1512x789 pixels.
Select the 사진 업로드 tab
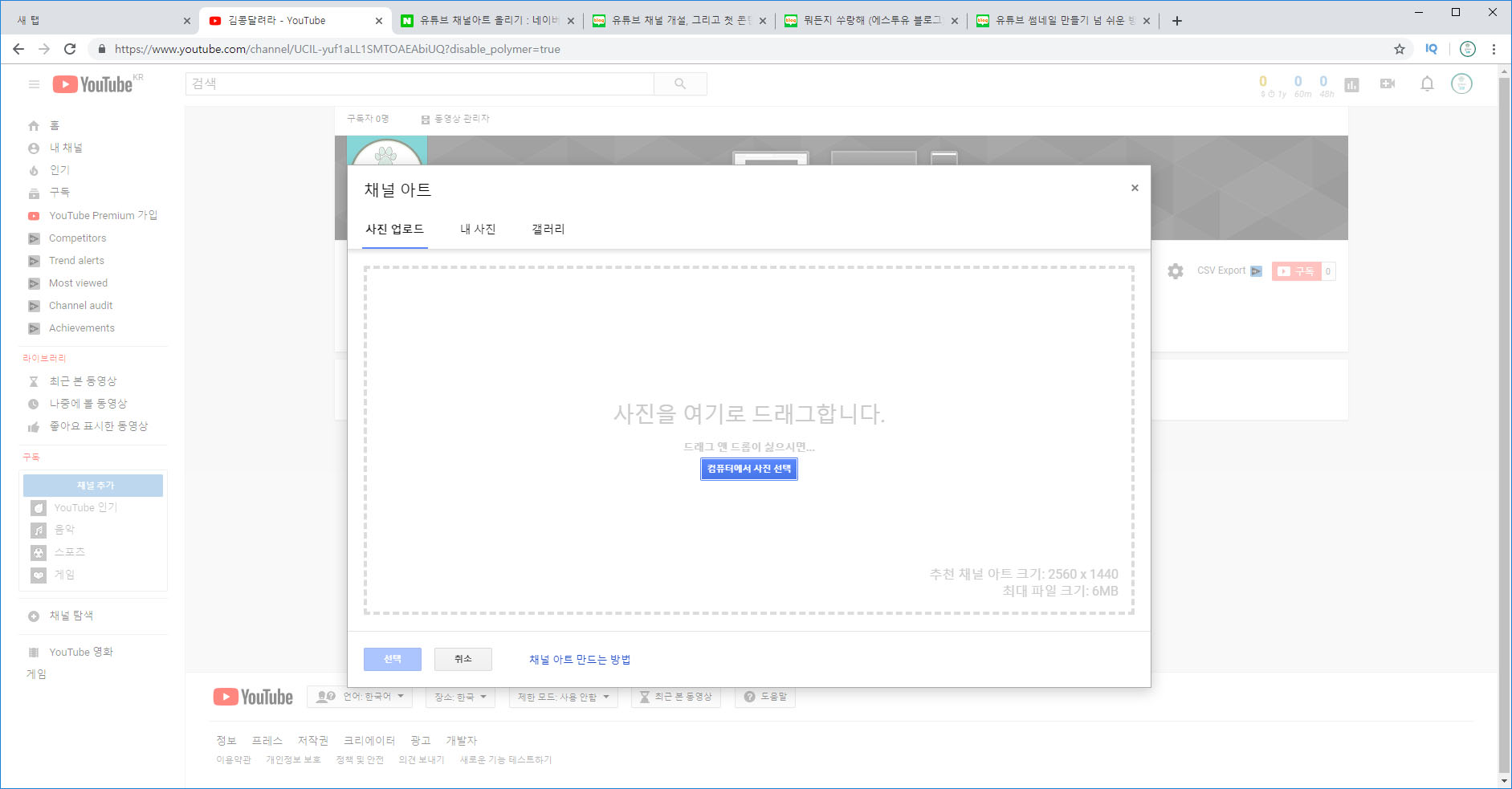click(x=394, y=230)
